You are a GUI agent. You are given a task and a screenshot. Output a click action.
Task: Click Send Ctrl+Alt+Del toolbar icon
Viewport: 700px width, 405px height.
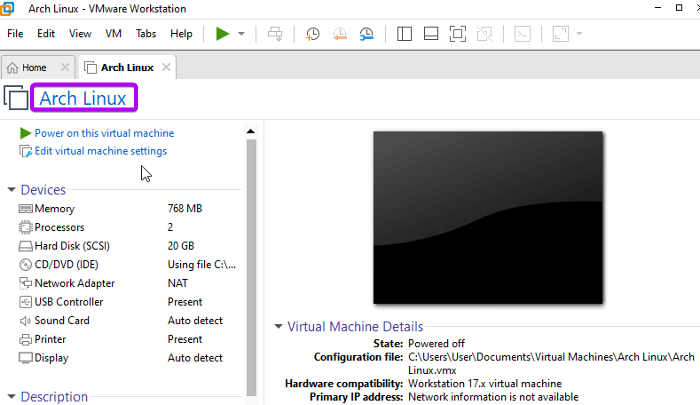275,33
